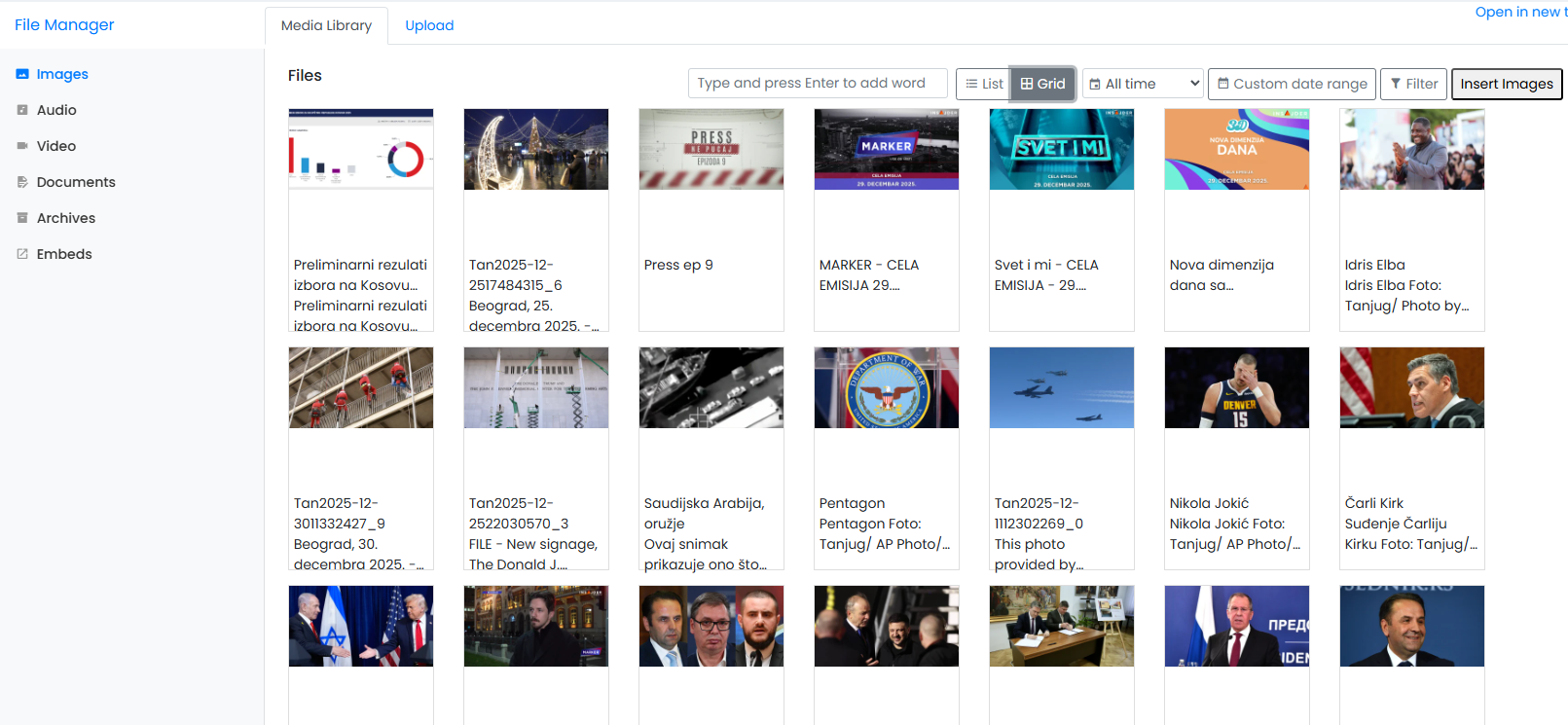Viewport: 1568px width, 725px height.
Task: Select the handshake with Israeli and US flags thumbnail
Action: pos(361,626)
